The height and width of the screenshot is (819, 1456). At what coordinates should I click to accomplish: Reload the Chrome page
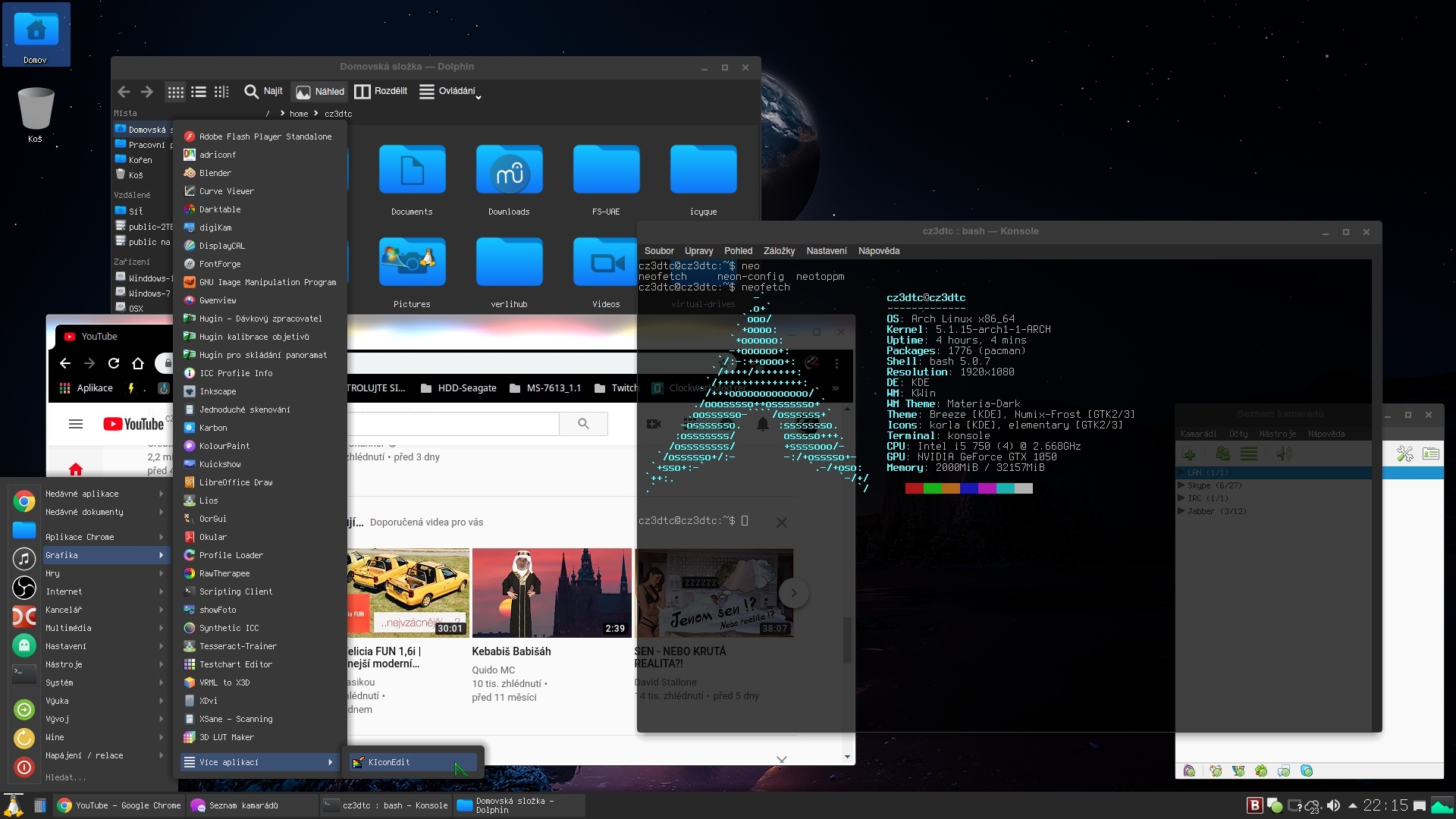click(x=114, y=363)
